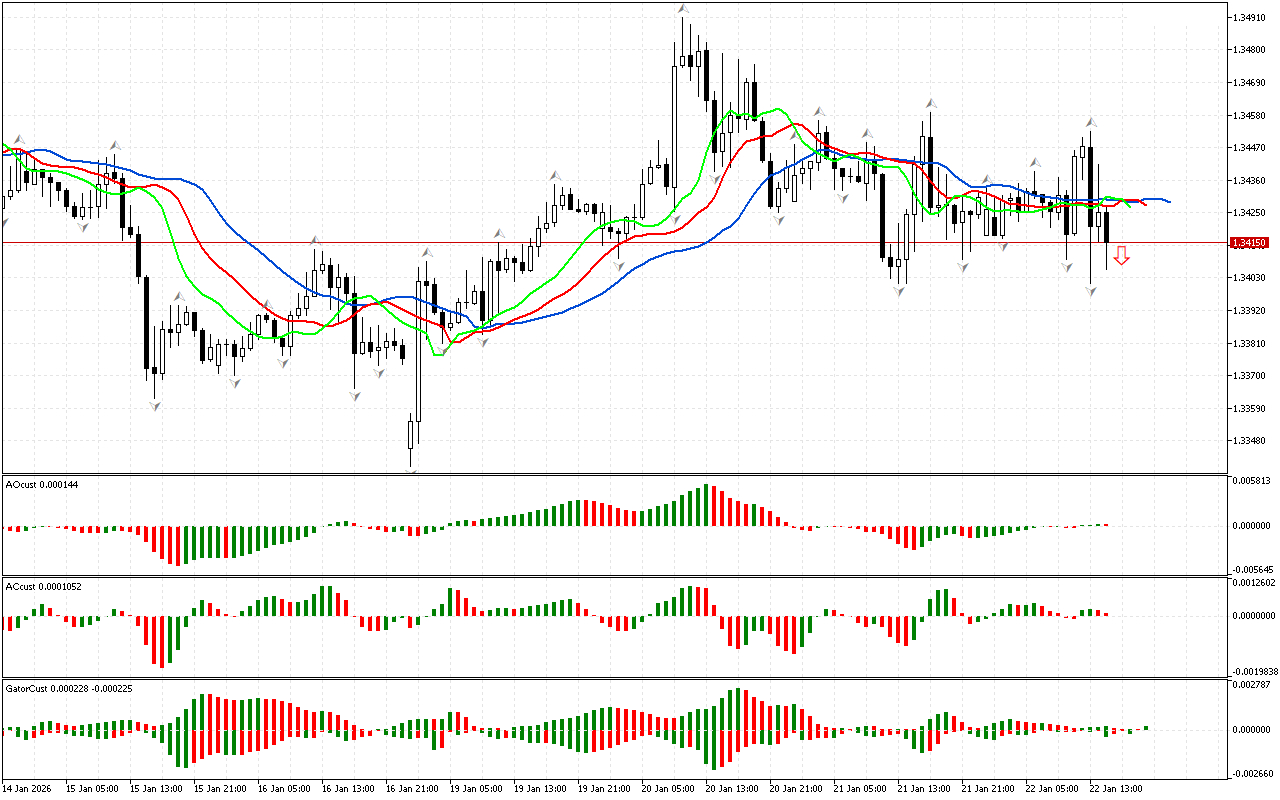Click the 1.34910 price scale label

[1251, 18]
